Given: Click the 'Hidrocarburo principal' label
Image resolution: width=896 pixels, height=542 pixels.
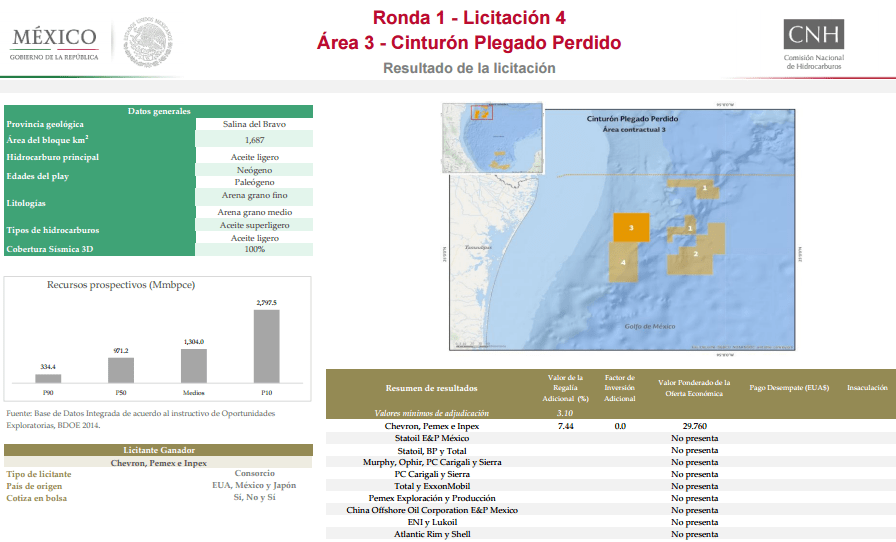Looking at the screenshot, I should (53, 157).
